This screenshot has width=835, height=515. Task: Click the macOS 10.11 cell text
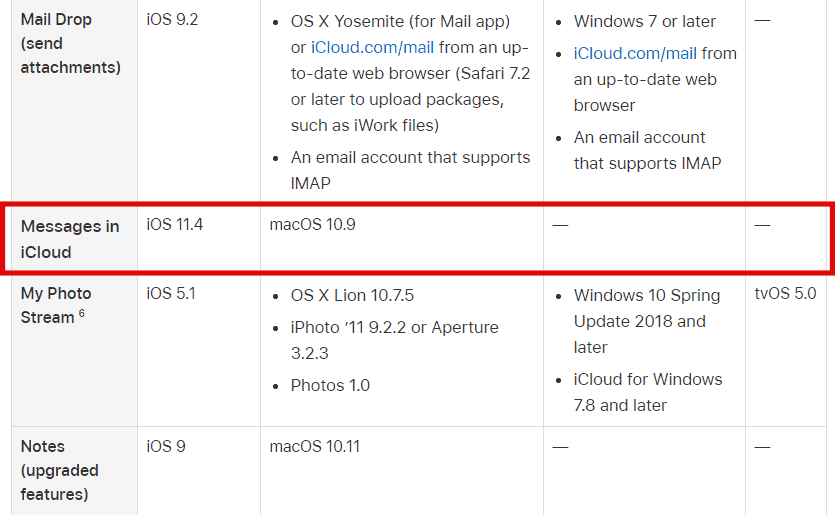(x=315, y=446)
